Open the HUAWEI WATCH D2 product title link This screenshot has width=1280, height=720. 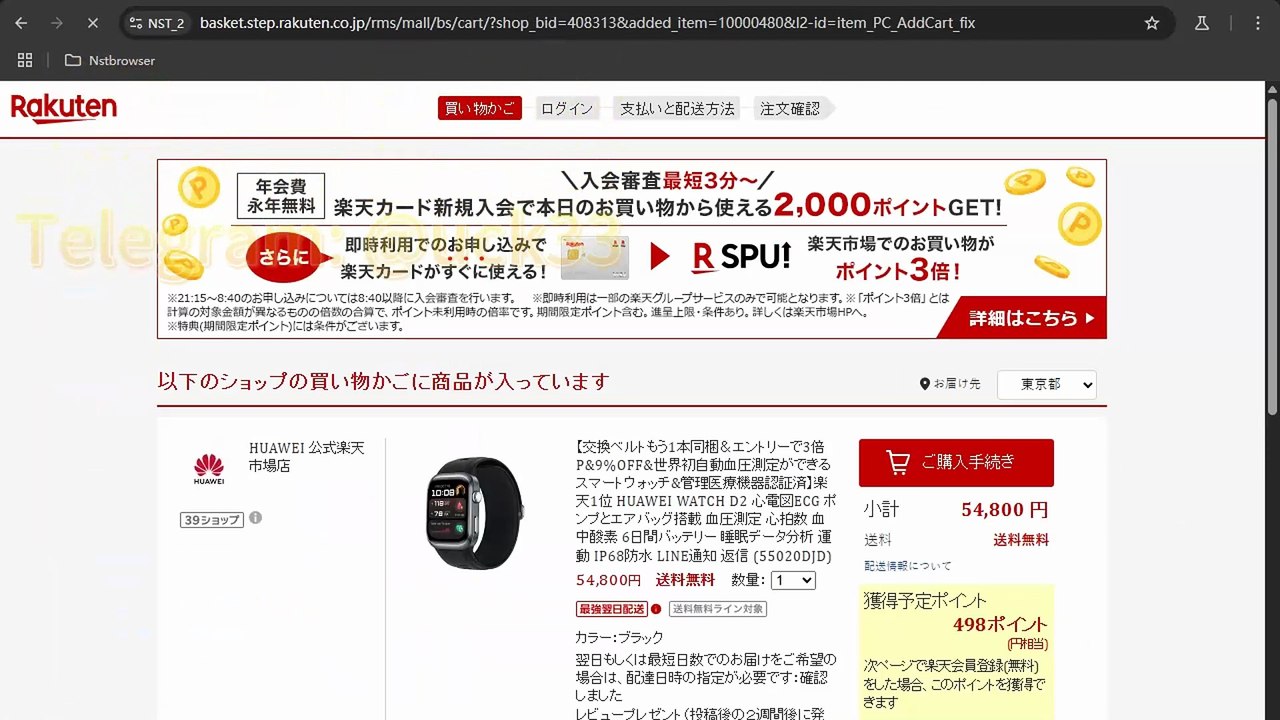(706, 501)
